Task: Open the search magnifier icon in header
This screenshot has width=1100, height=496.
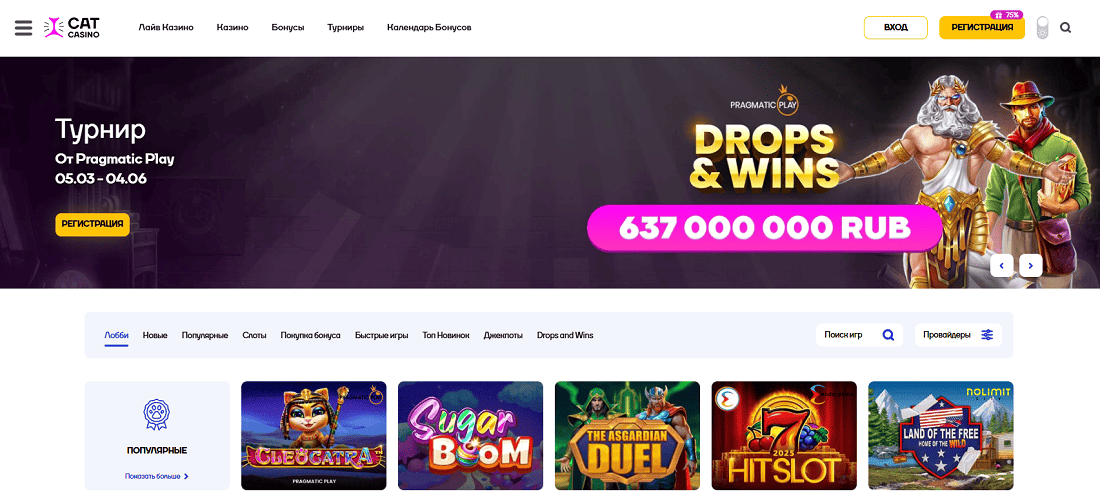Action: (x=1066, y=28)
